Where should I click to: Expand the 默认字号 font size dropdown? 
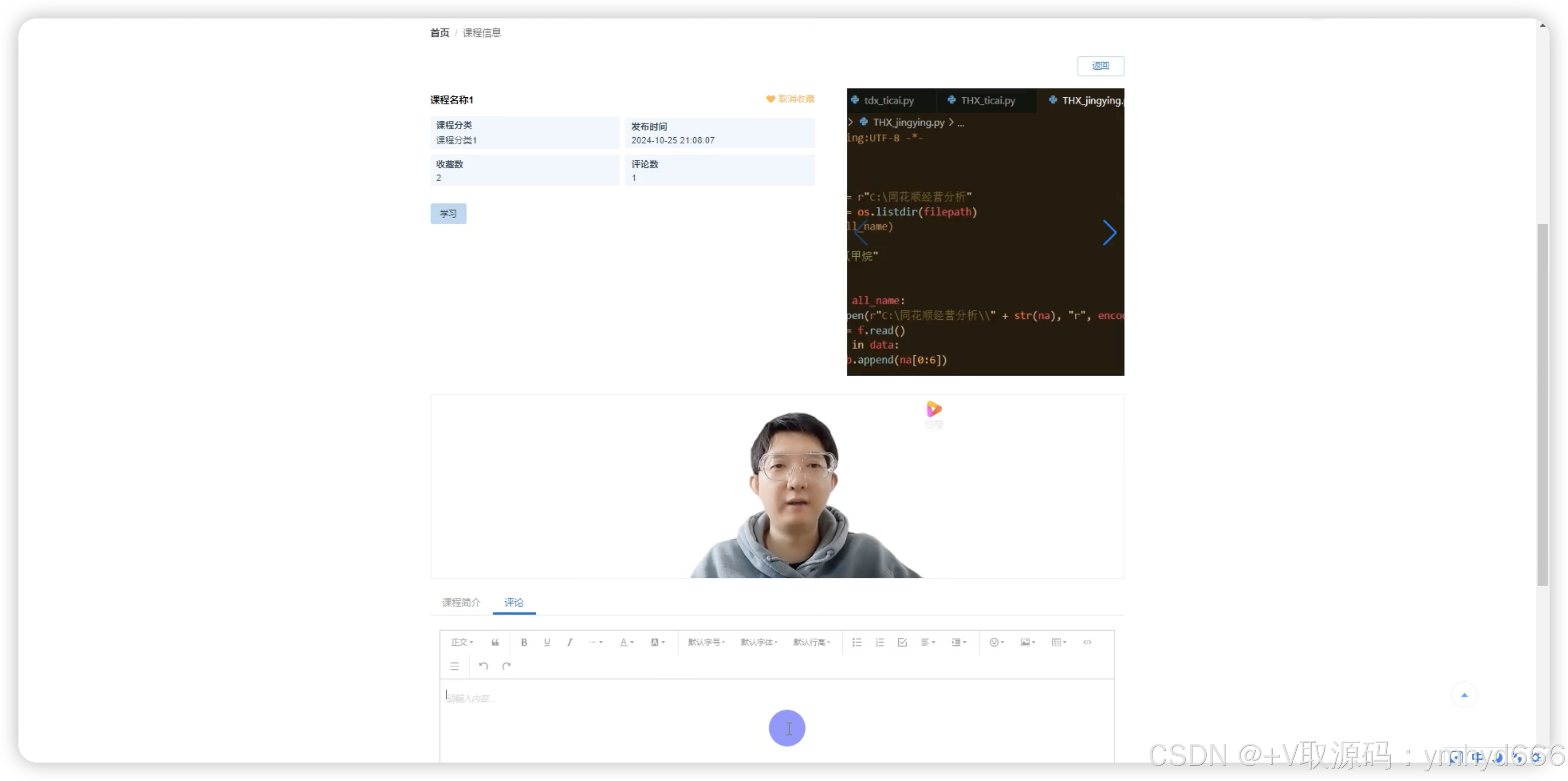coord(706,642)
